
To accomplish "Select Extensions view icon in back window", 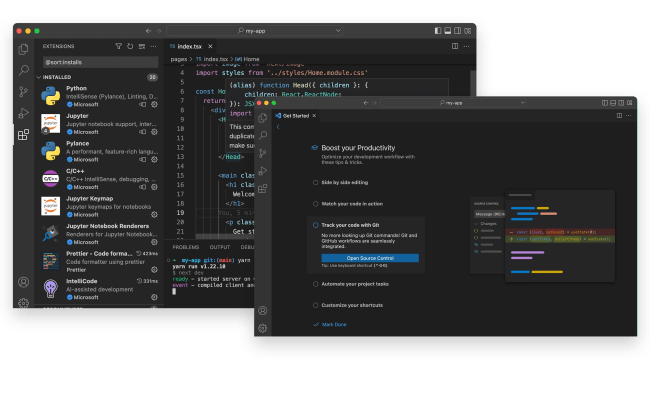I will [24, 134].
